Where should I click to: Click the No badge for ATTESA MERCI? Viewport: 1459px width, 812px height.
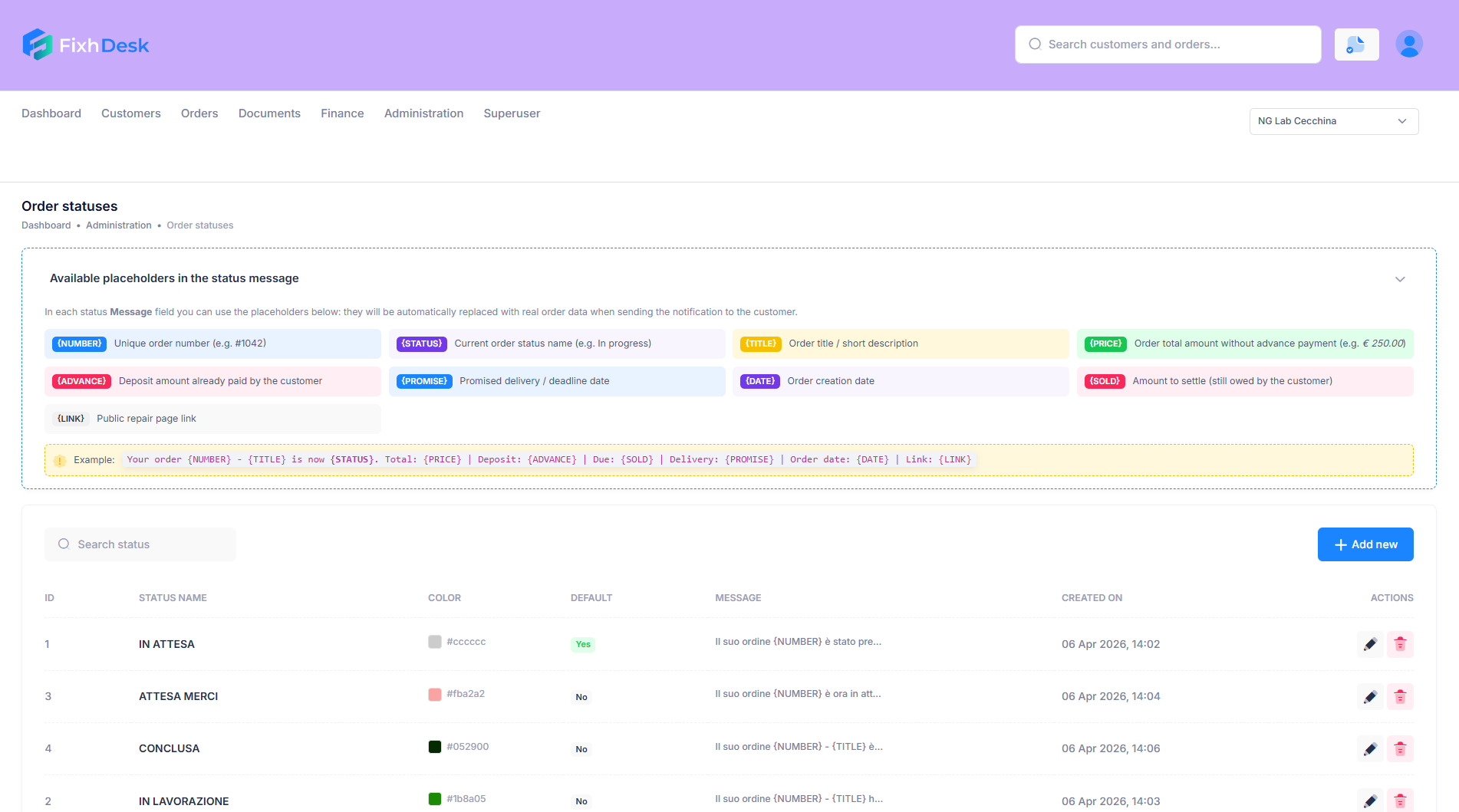[x=581, y=697]
